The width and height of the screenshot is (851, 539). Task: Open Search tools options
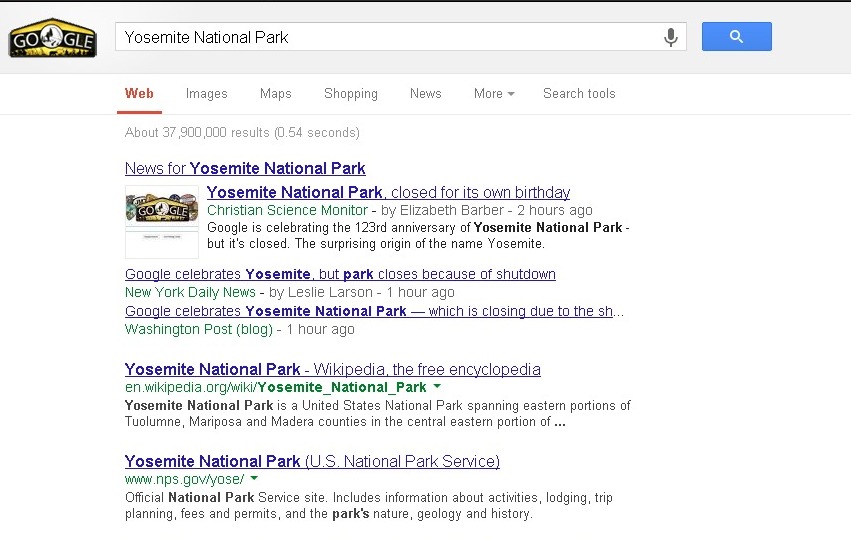coord(579,93)
